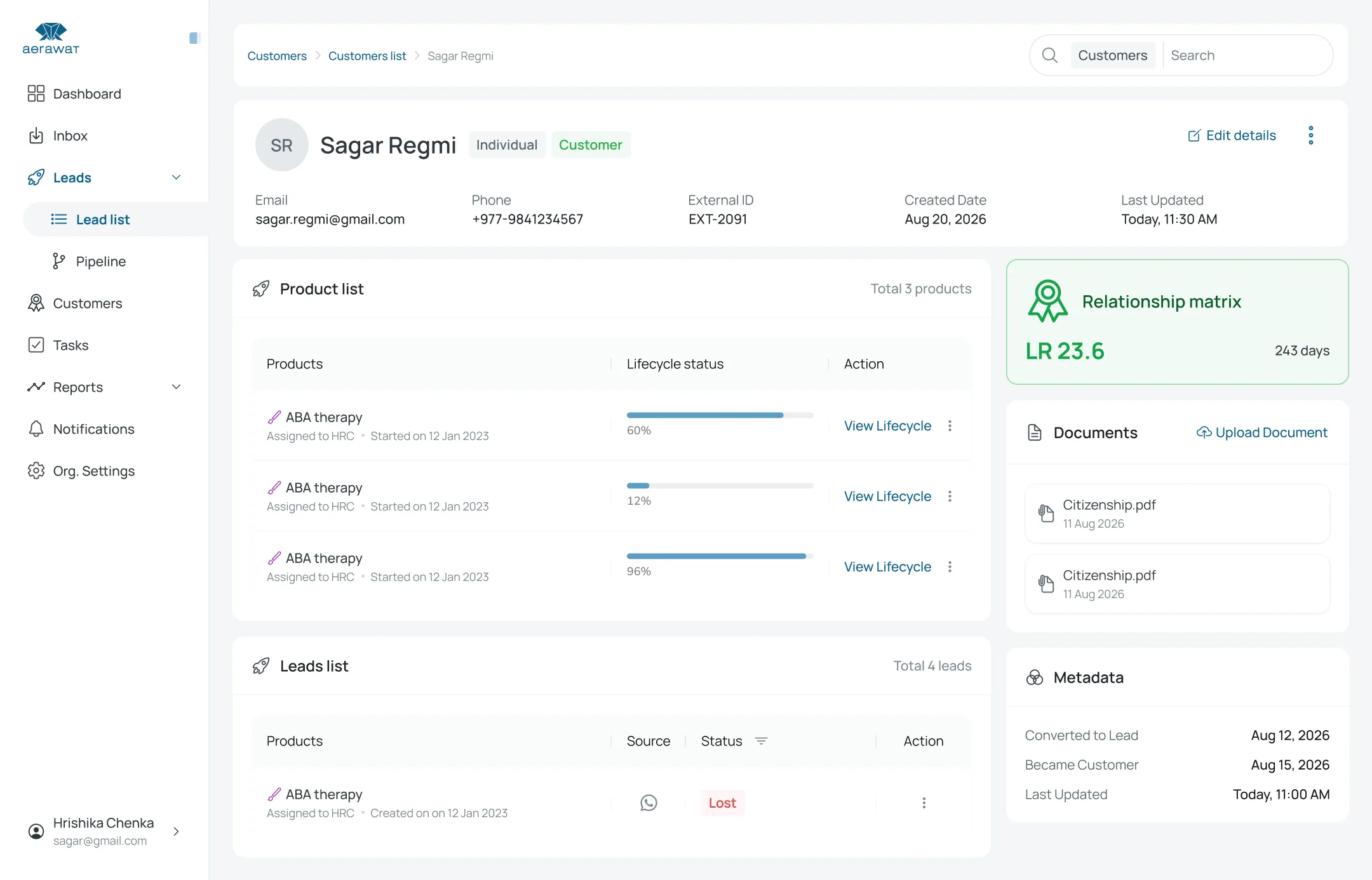Click Edit details link
This screenshot has height=880, width=1372.
click(x=1232, y=135)
